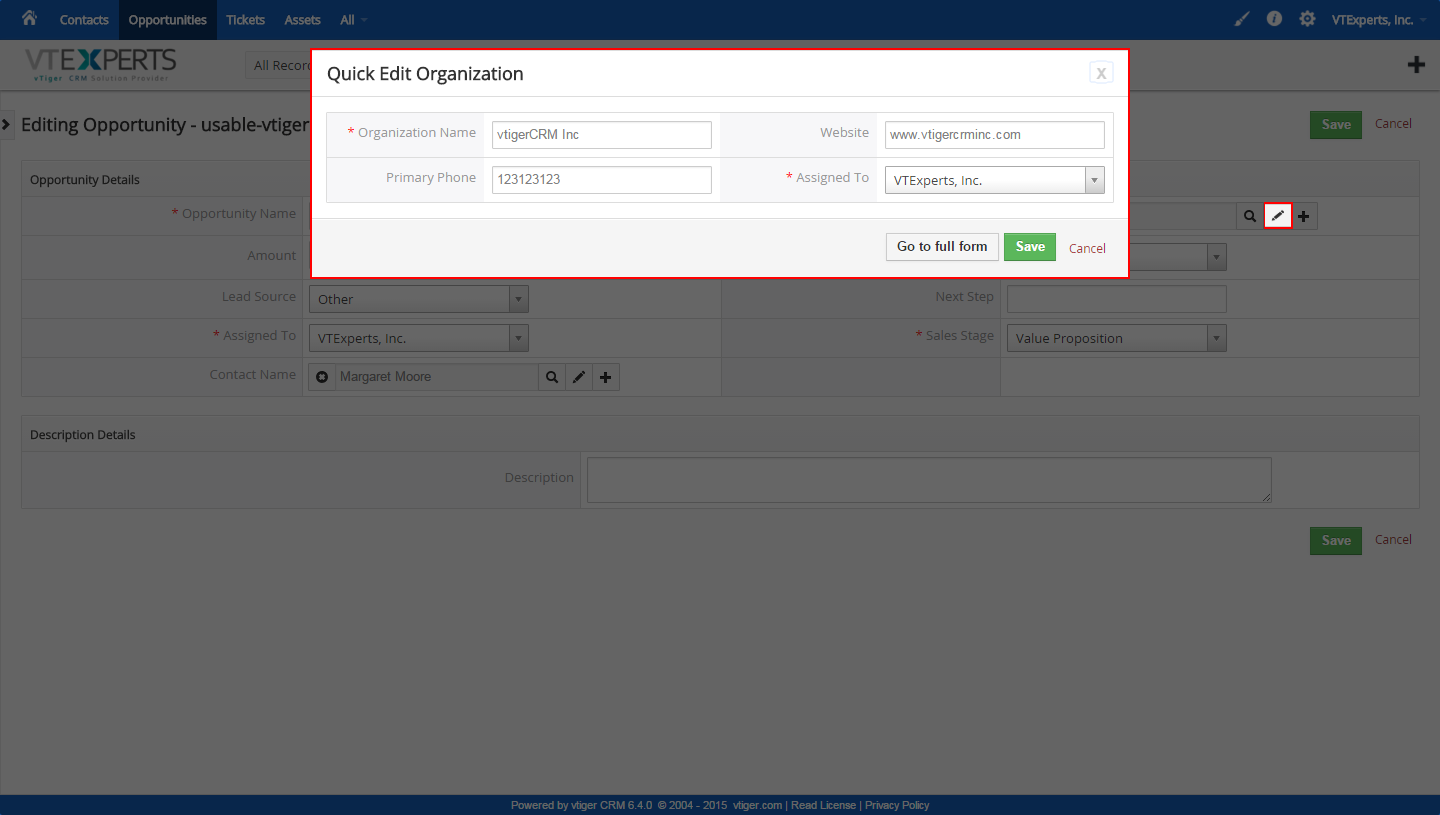This screenshot has height=815, width=1440.
Task: Cancel the Quick Edit Organization dialog
Action: coord(1087,248)
